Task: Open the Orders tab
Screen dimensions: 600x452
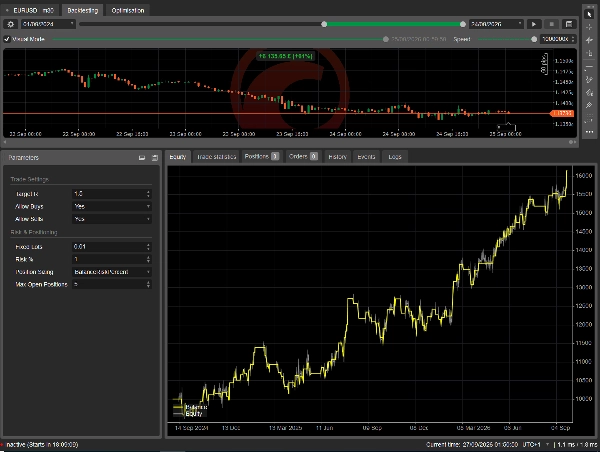Action: point(303,157)
